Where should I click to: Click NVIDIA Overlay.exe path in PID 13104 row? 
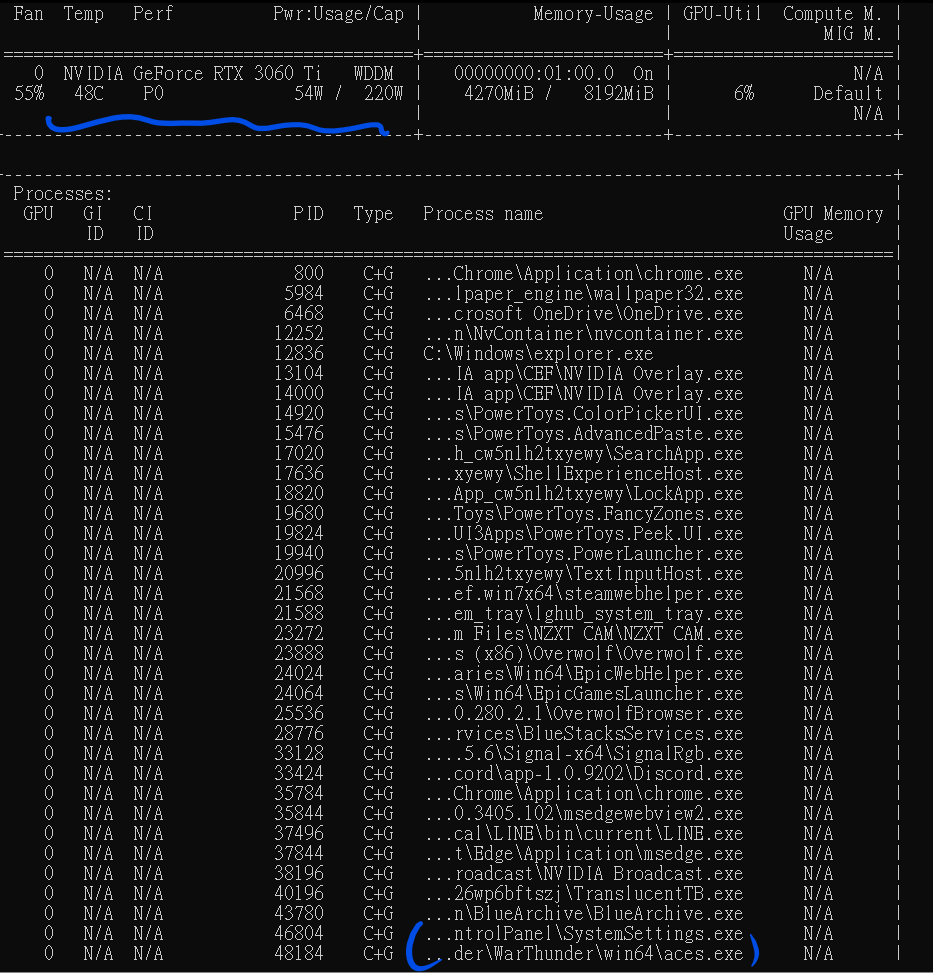tap(584, 373)
